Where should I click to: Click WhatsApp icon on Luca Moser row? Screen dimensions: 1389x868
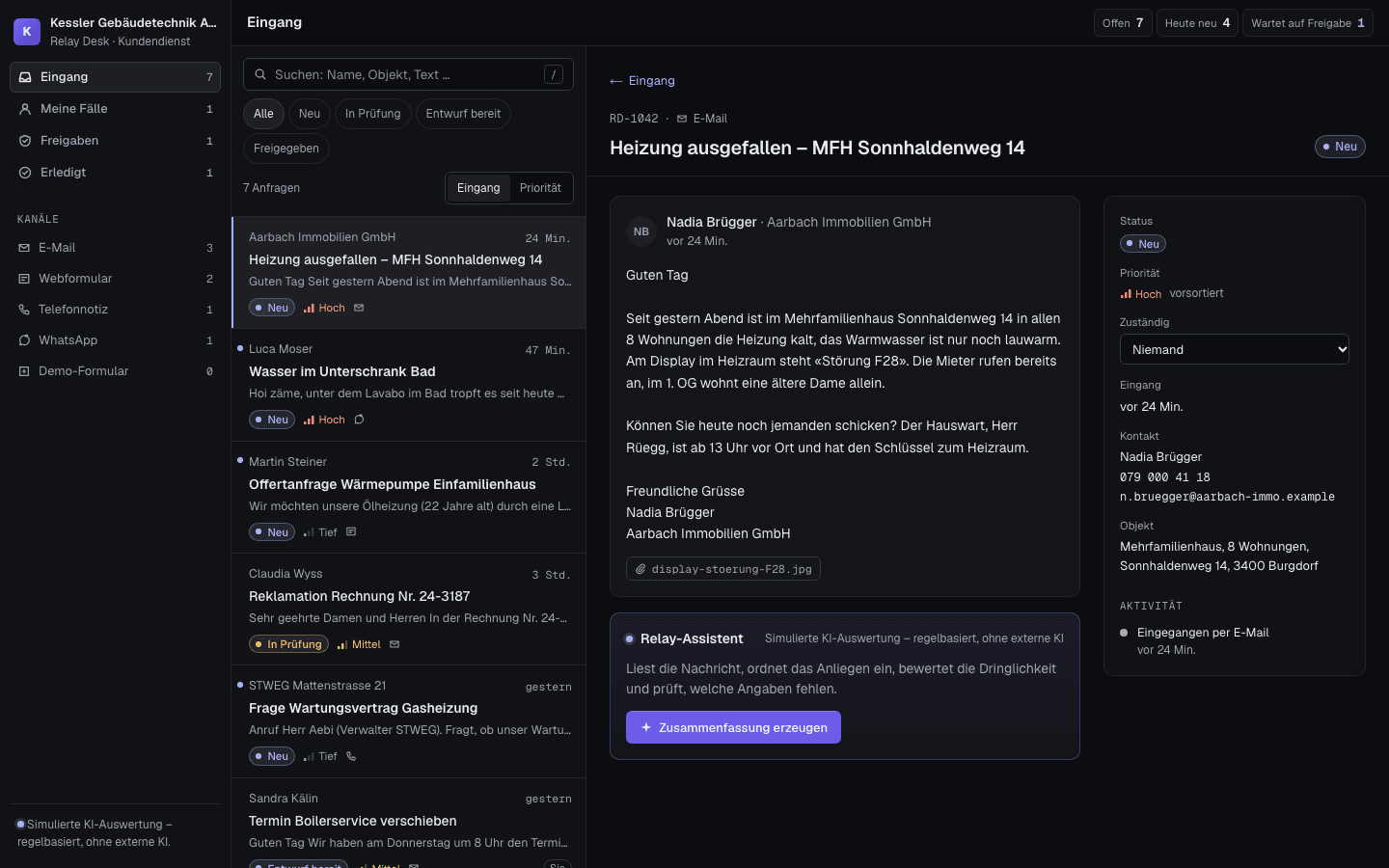tap(359, 420)
